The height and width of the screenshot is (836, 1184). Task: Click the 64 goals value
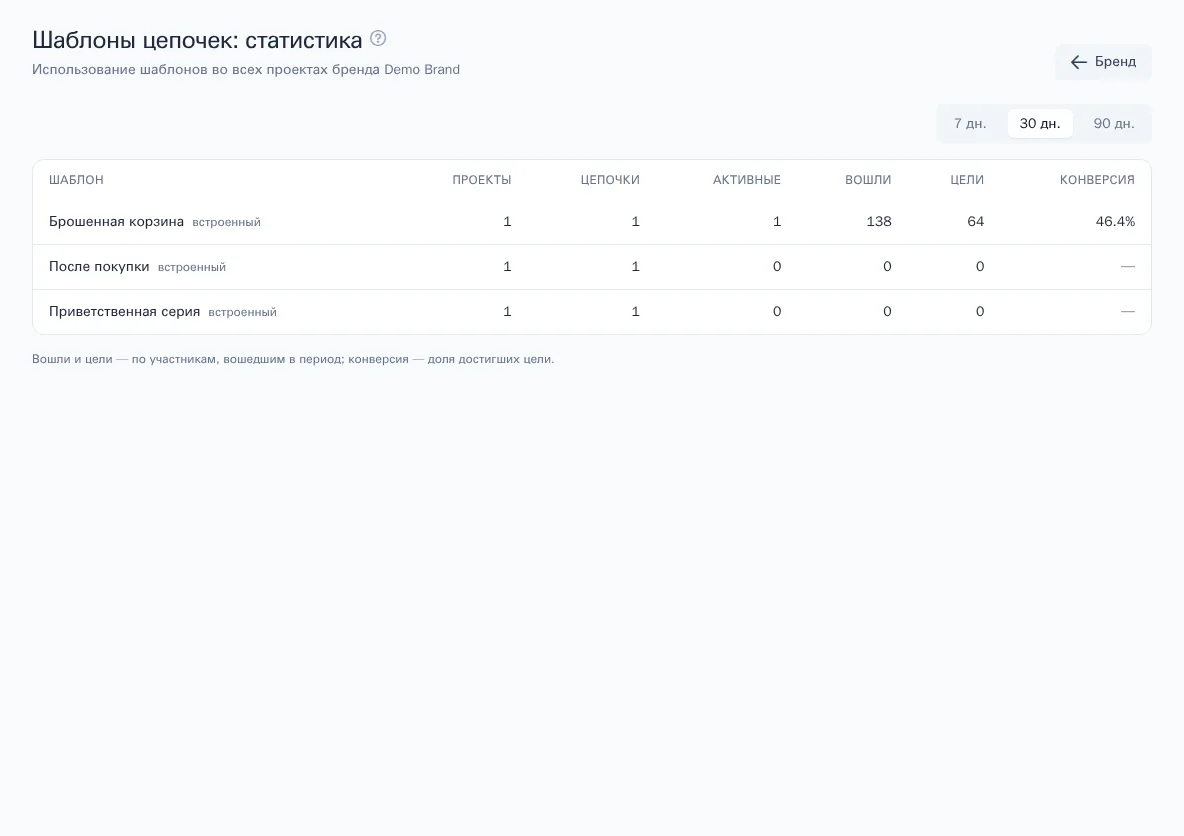[976, 222]
